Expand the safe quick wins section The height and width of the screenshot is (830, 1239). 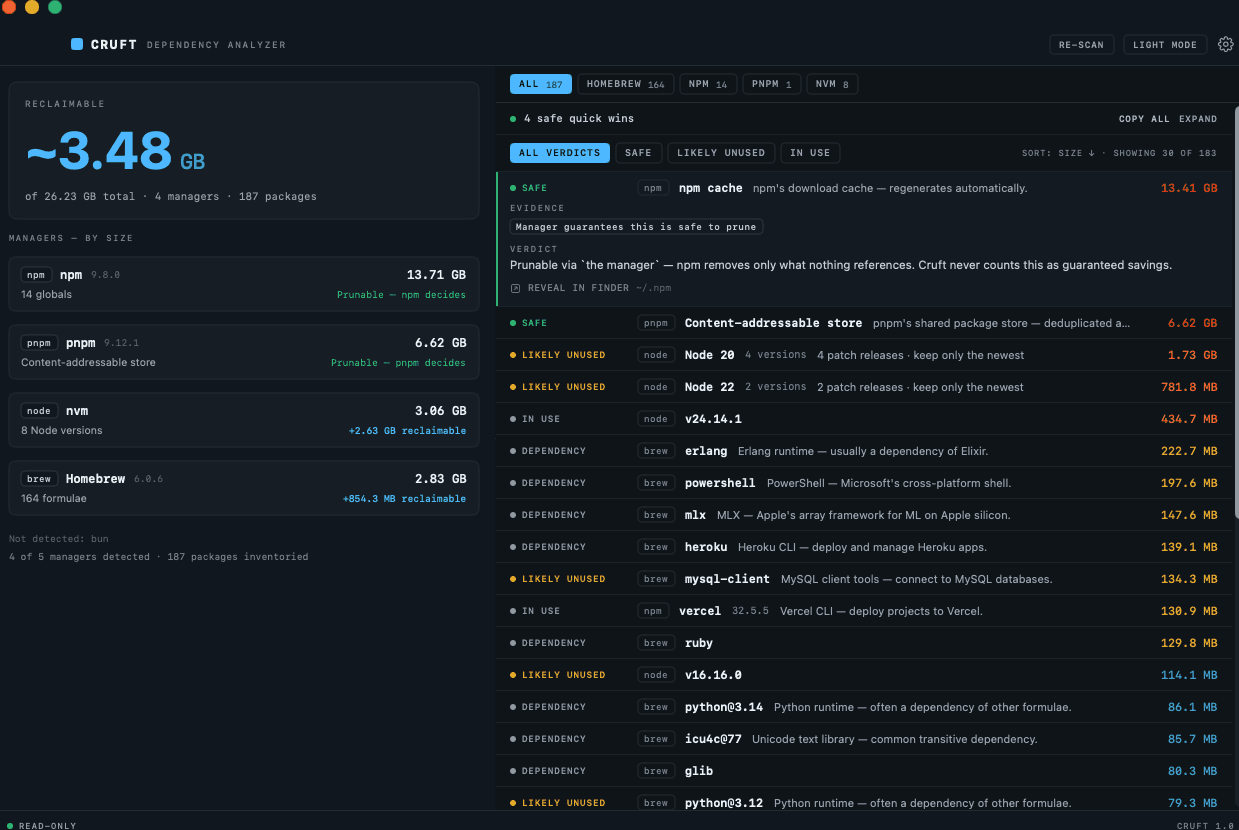(x=1198, y=119)
